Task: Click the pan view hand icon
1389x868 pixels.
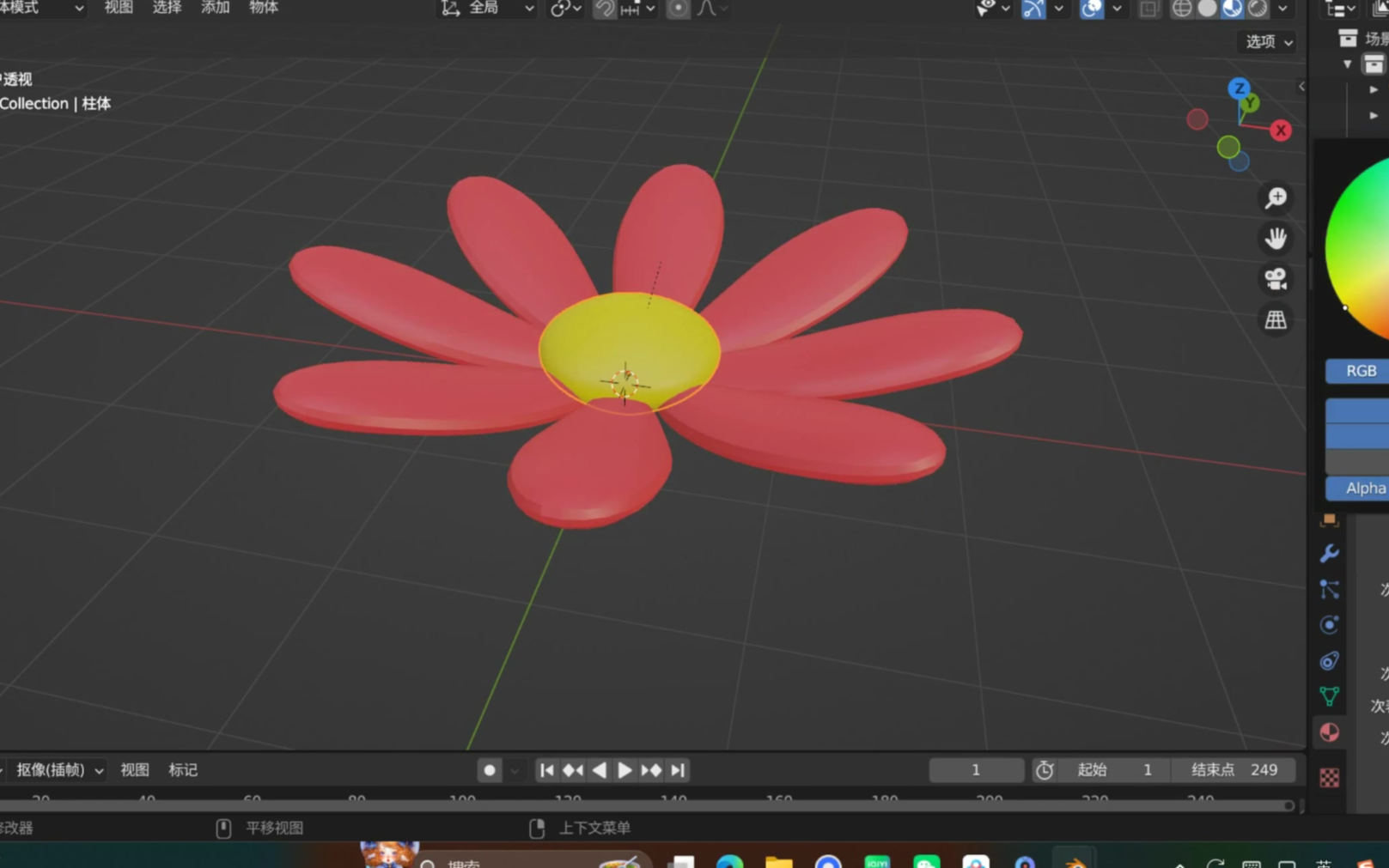Action: coord(1276,239)
